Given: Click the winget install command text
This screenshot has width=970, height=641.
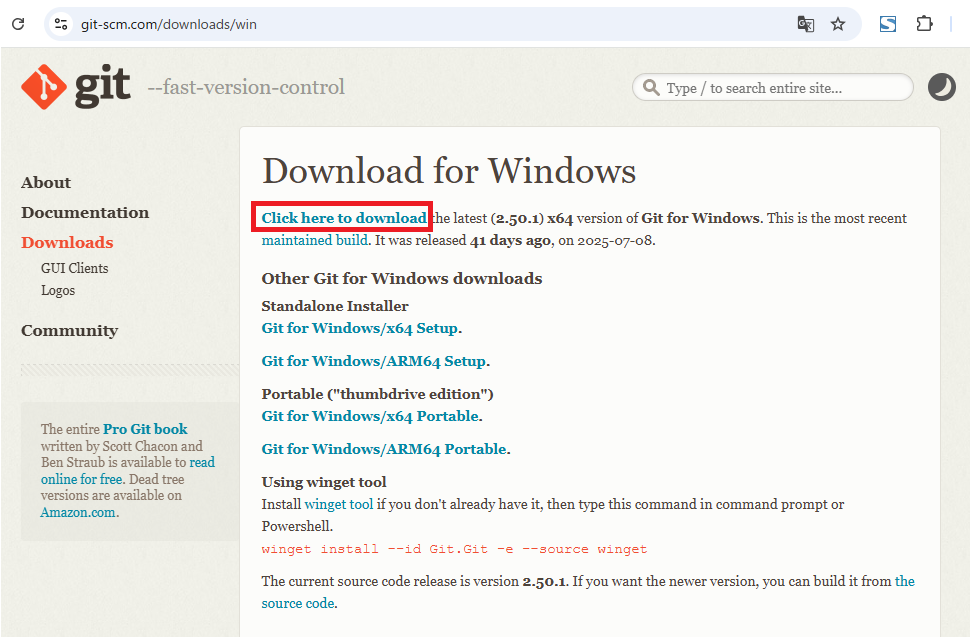Looking at the screenshot, I should tap(454, 549).
